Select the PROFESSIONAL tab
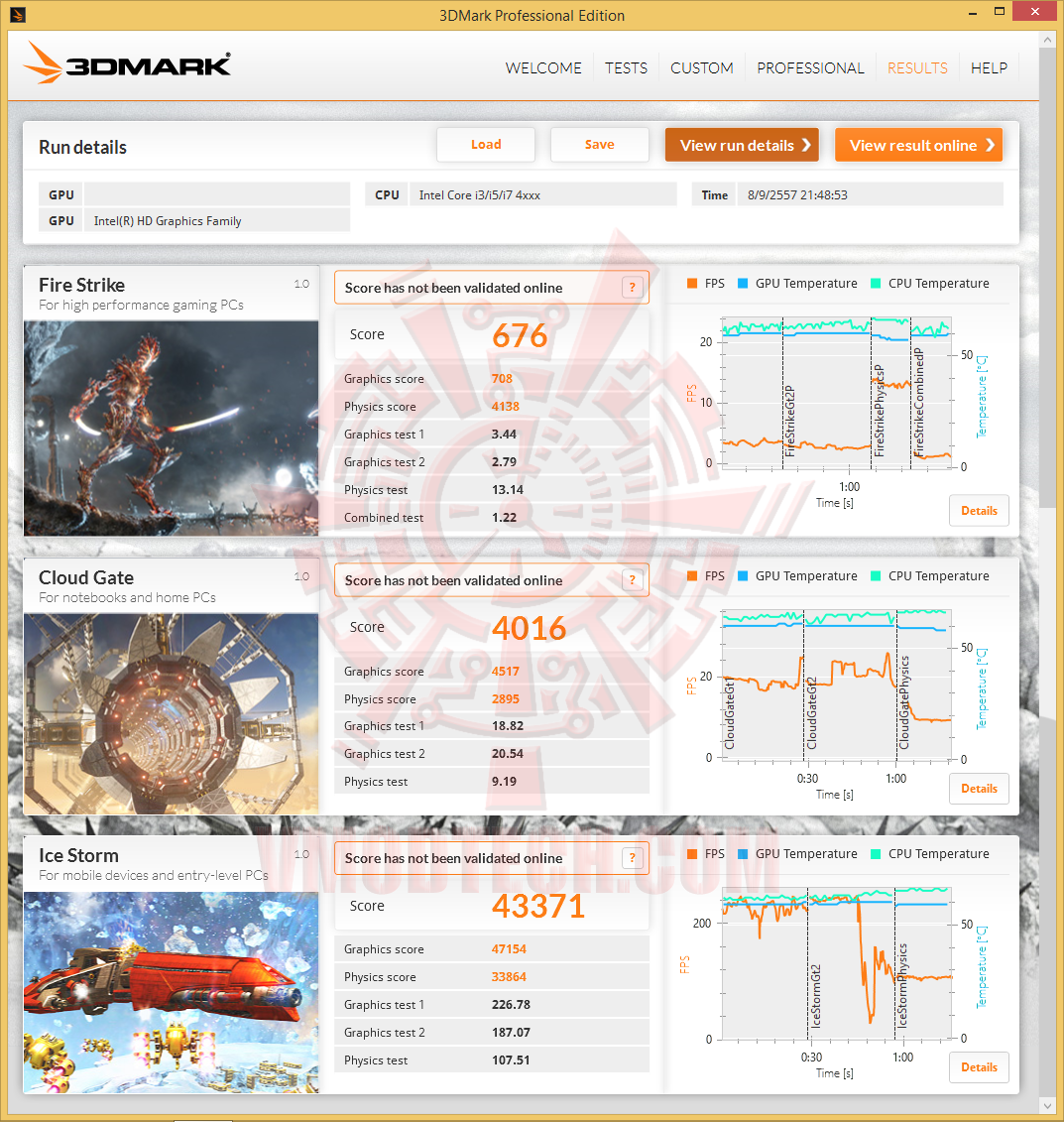 pos(810,68)
